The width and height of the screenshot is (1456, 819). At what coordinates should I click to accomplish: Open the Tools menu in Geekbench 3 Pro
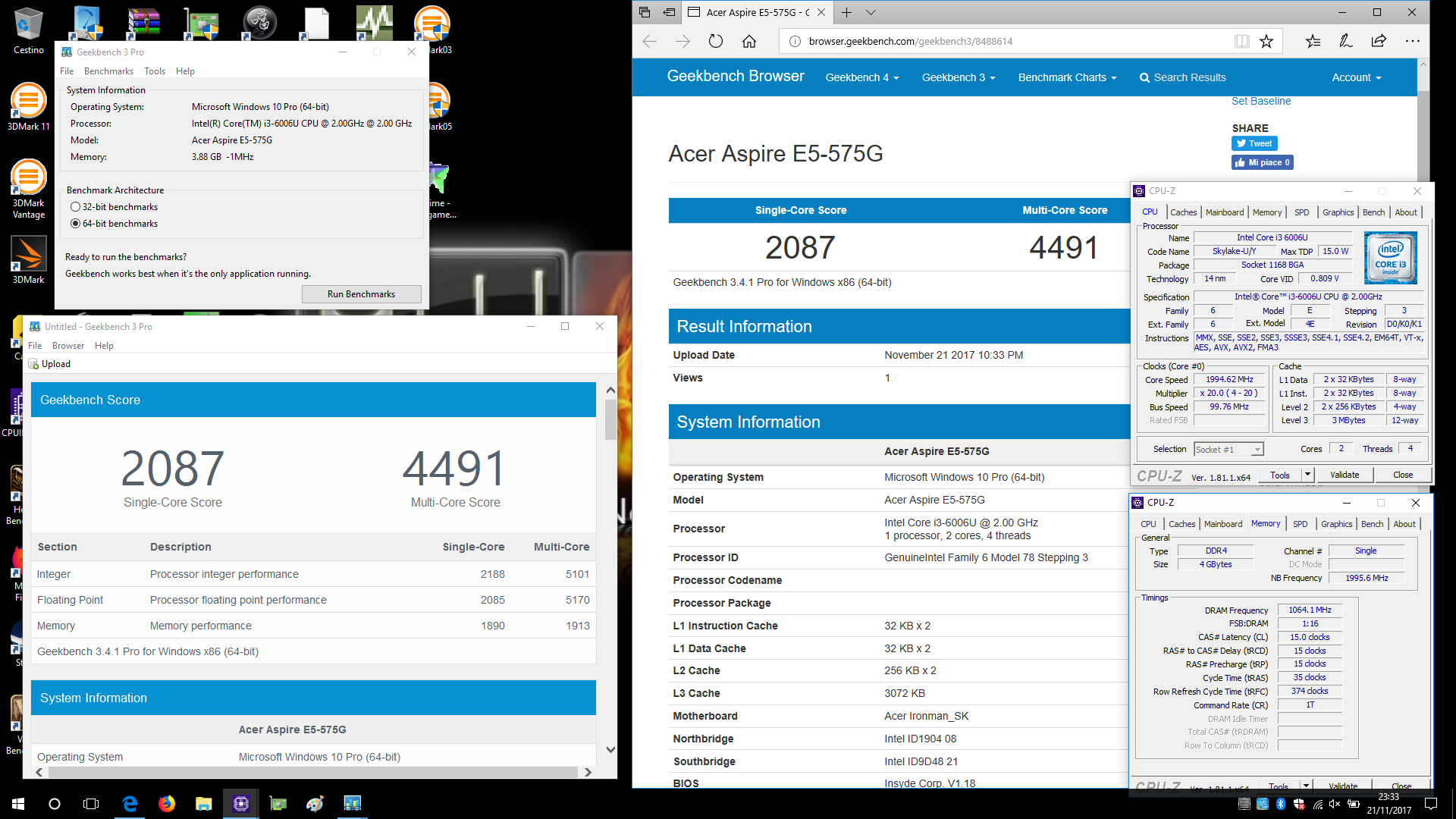(155, 71)
